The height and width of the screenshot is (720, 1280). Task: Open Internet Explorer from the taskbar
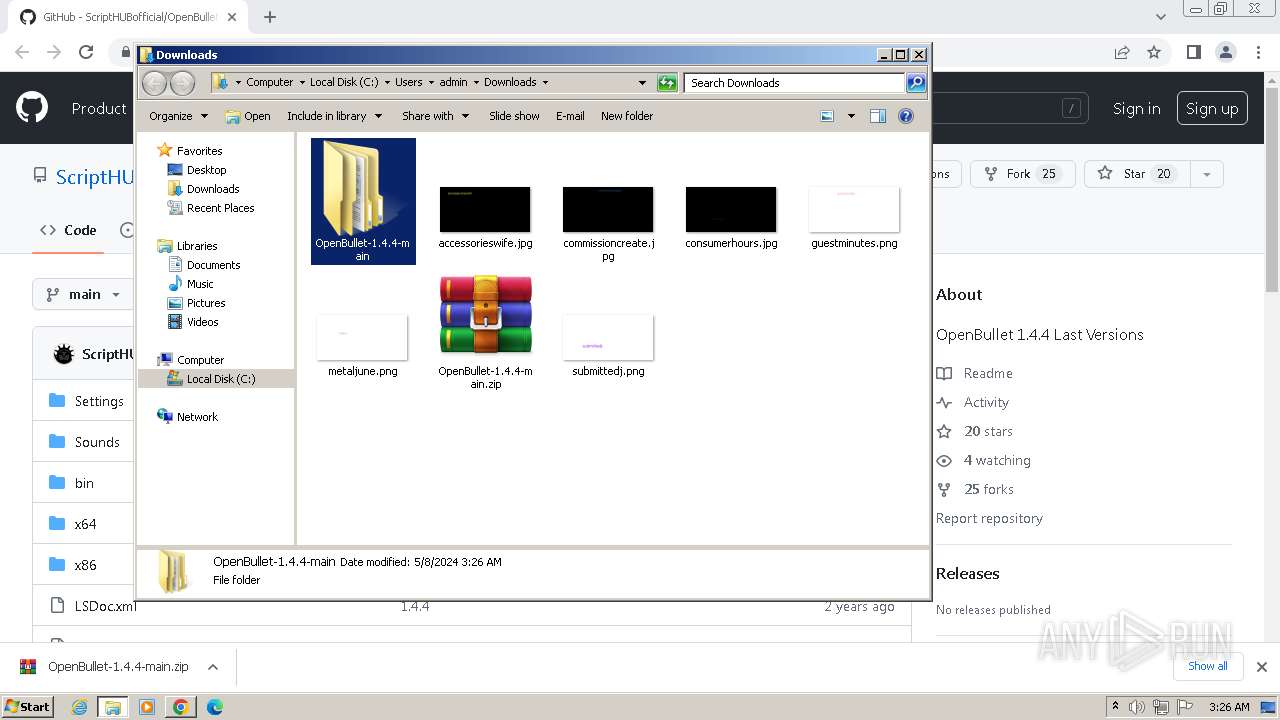coord(80,707)
